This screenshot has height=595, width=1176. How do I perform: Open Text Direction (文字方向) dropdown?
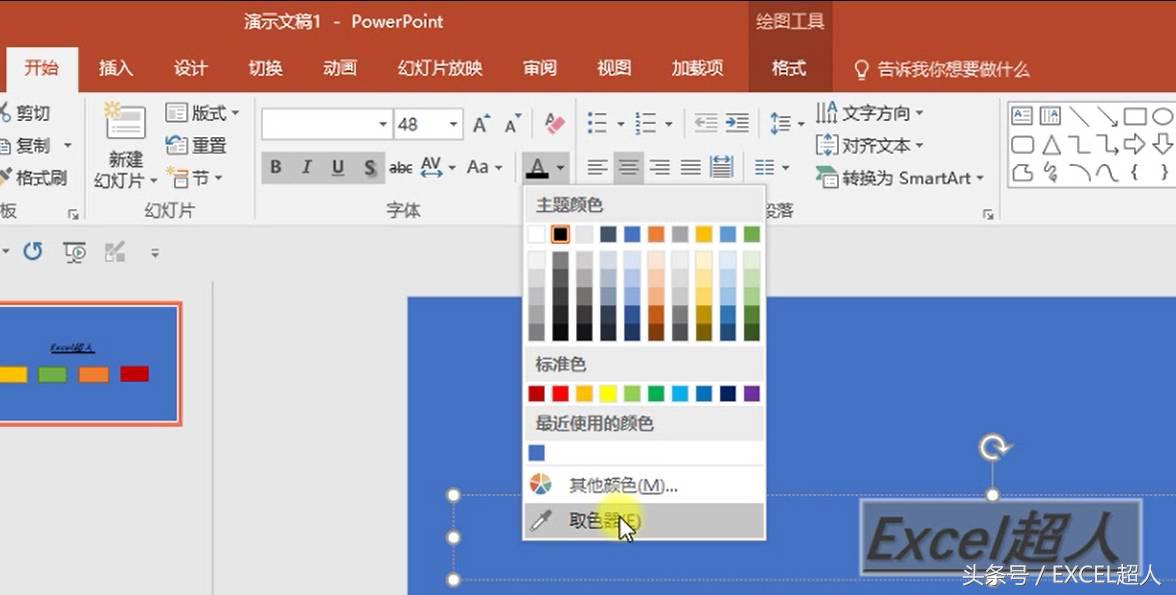(869, 113)
